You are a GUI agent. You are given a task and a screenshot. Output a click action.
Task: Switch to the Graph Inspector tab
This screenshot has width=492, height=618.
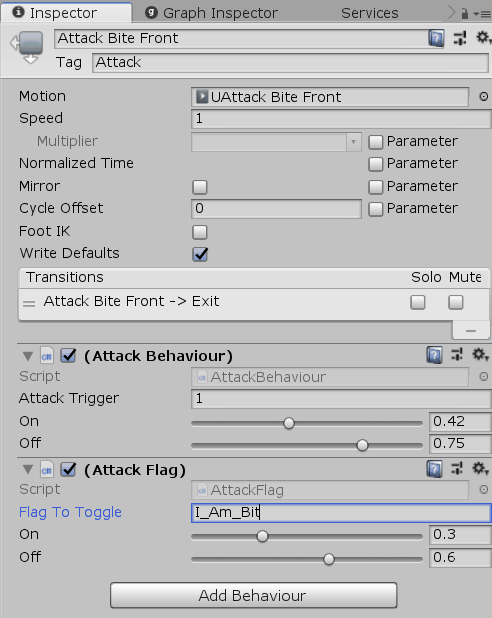[212, 13]
